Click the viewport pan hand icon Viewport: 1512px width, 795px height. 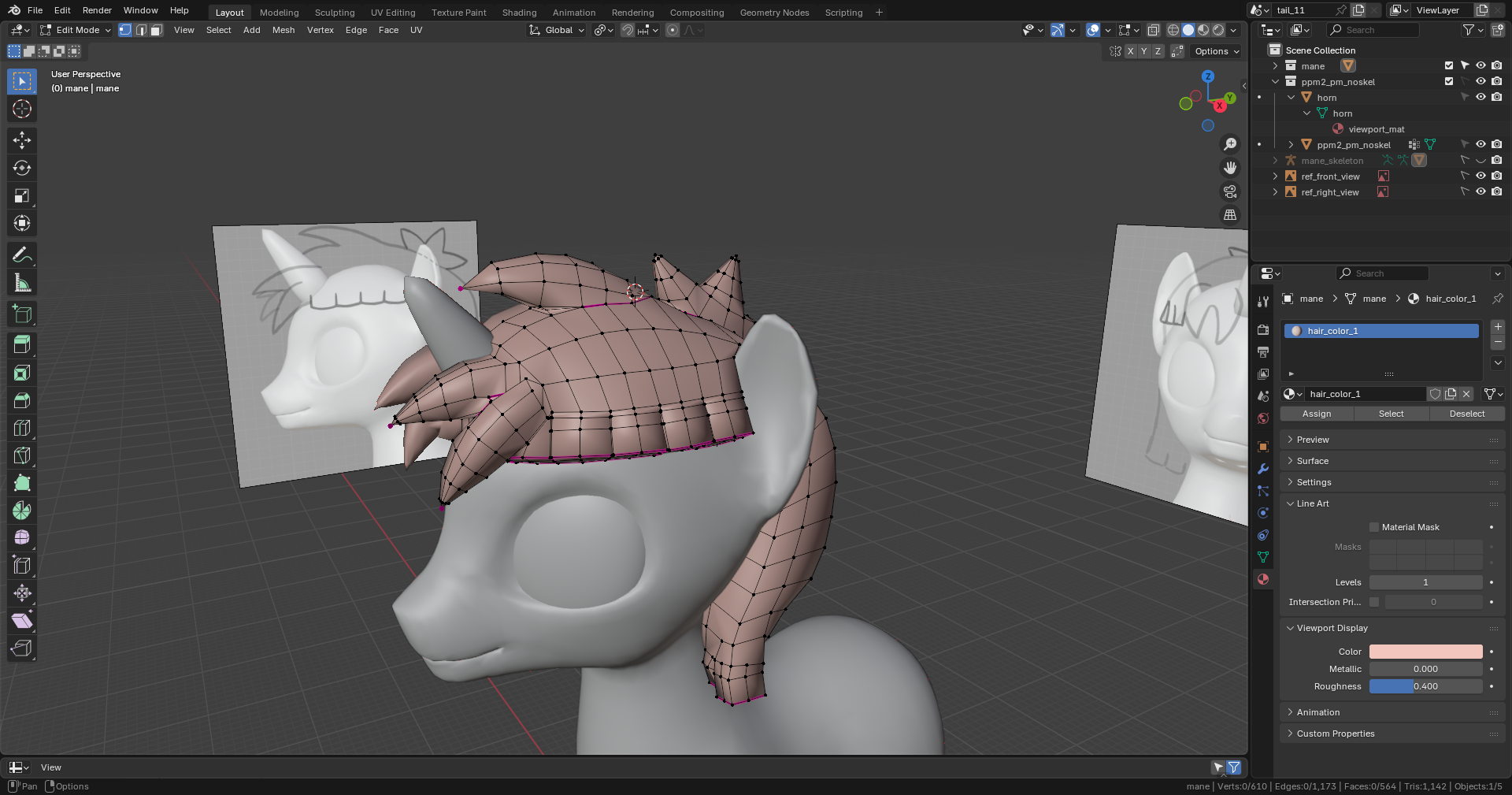click(1229, 168)
